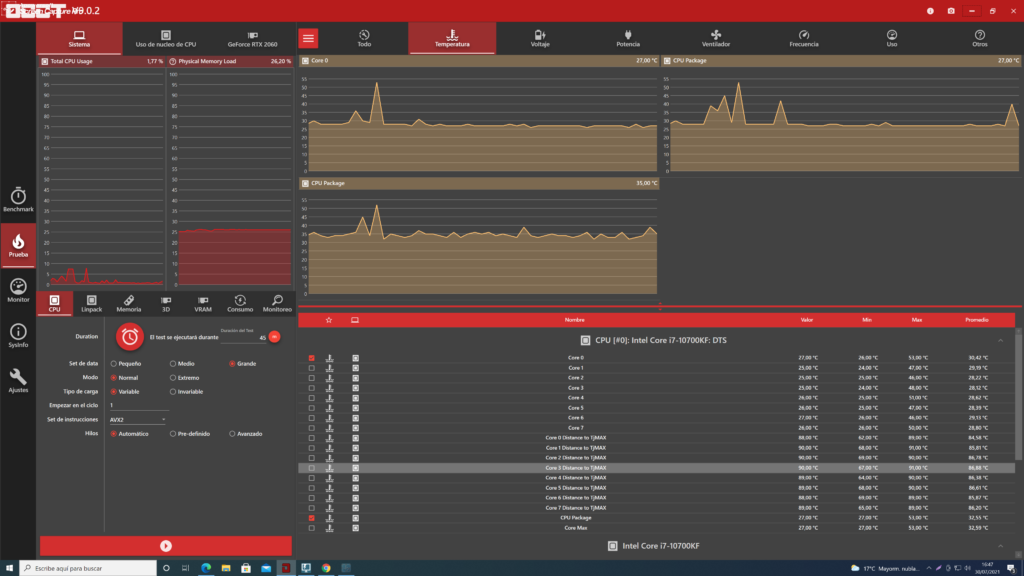Viewport: 1024px width, 576px height.
Task: Select the Avanzado threads option
Action: pos(232,434)
